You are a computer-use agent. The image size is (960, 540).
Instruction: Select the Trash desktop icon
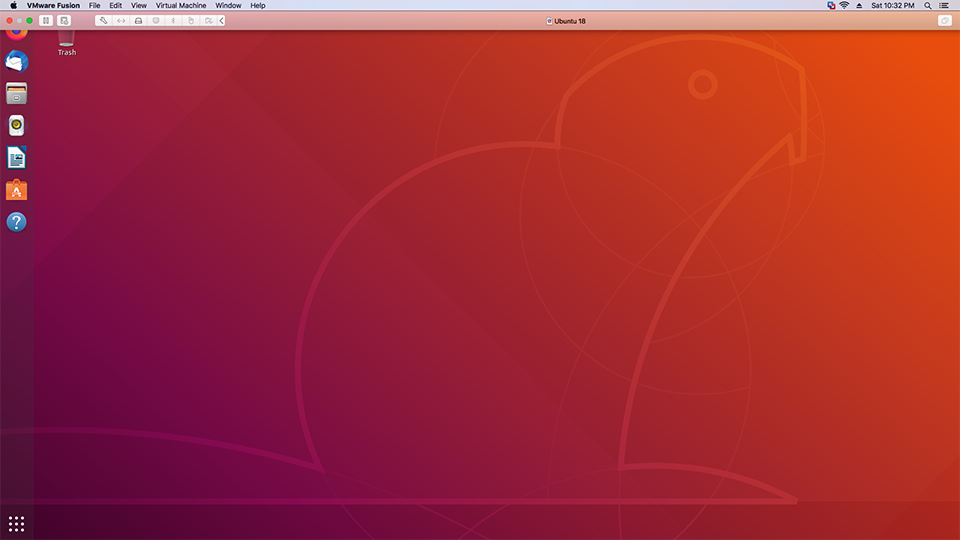tap(67, 43)
